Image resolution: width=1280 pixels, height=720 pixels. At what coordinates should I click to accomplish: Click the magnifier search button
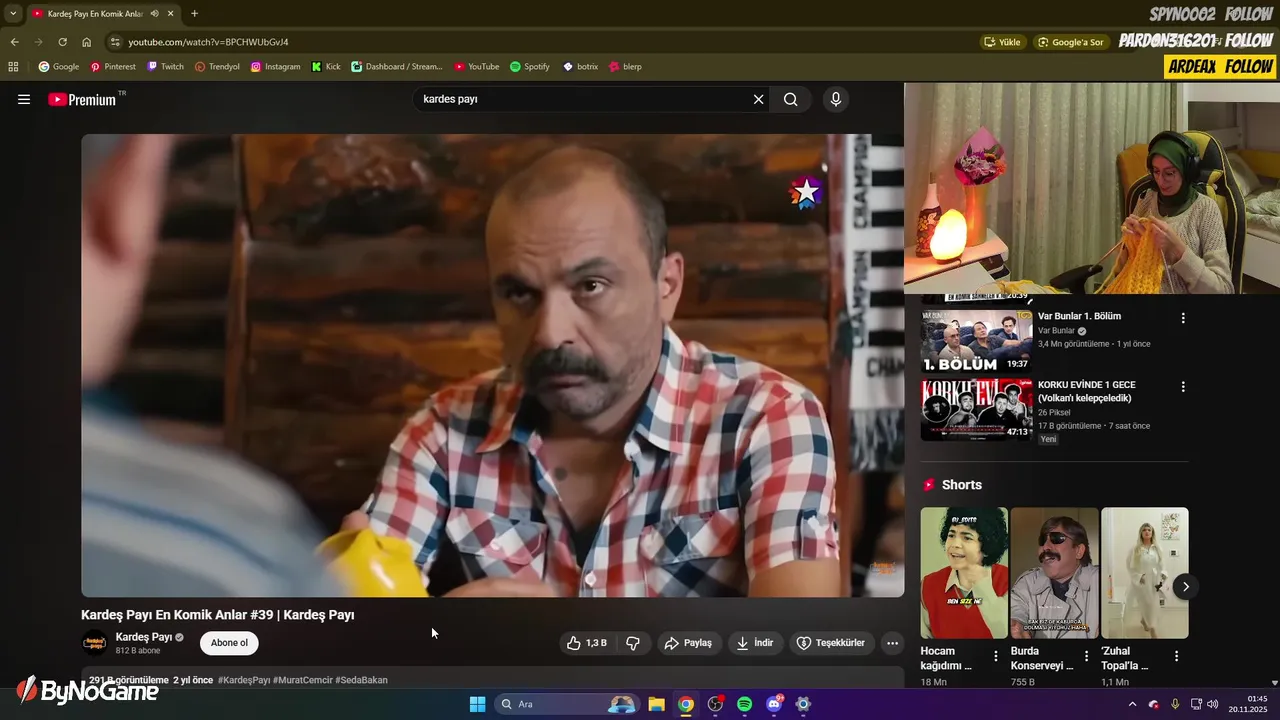(x=790, y=99)
